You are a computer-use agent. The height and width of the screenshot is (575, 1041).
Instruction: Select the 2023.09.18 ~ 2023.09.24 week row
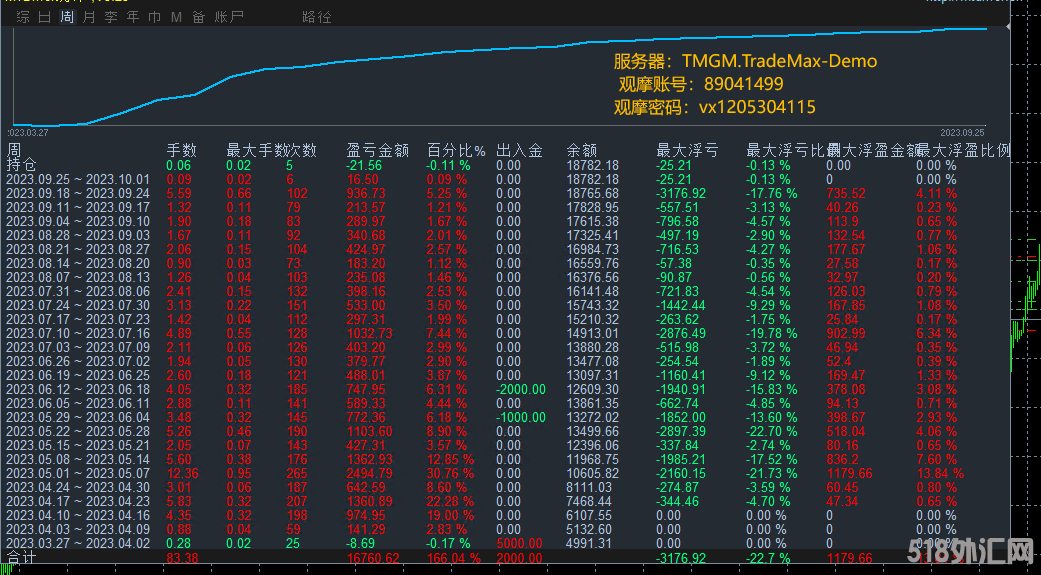[x=481, y=193]
